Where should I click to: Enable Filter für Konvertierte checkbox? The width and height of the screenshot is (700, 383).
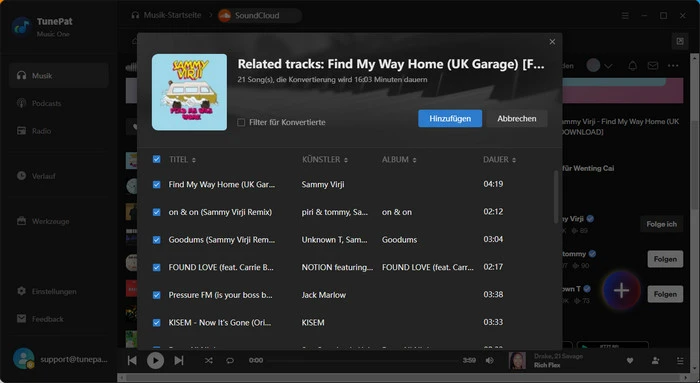point(241,122)
